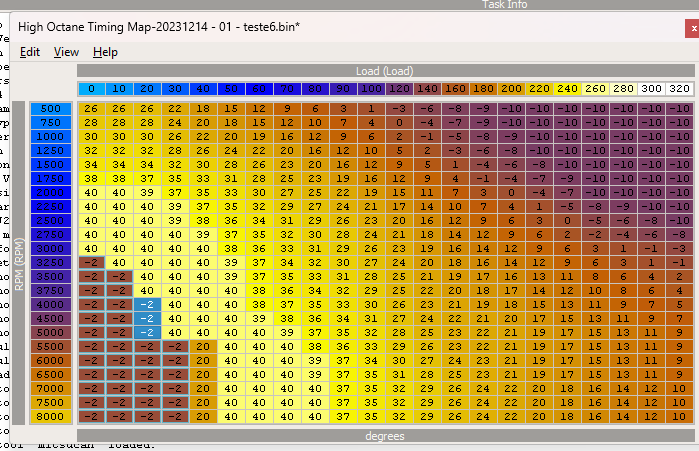Click the blue cell at 4000 RPM, 20 load
699x451 pixels.
tap(147, 304)
